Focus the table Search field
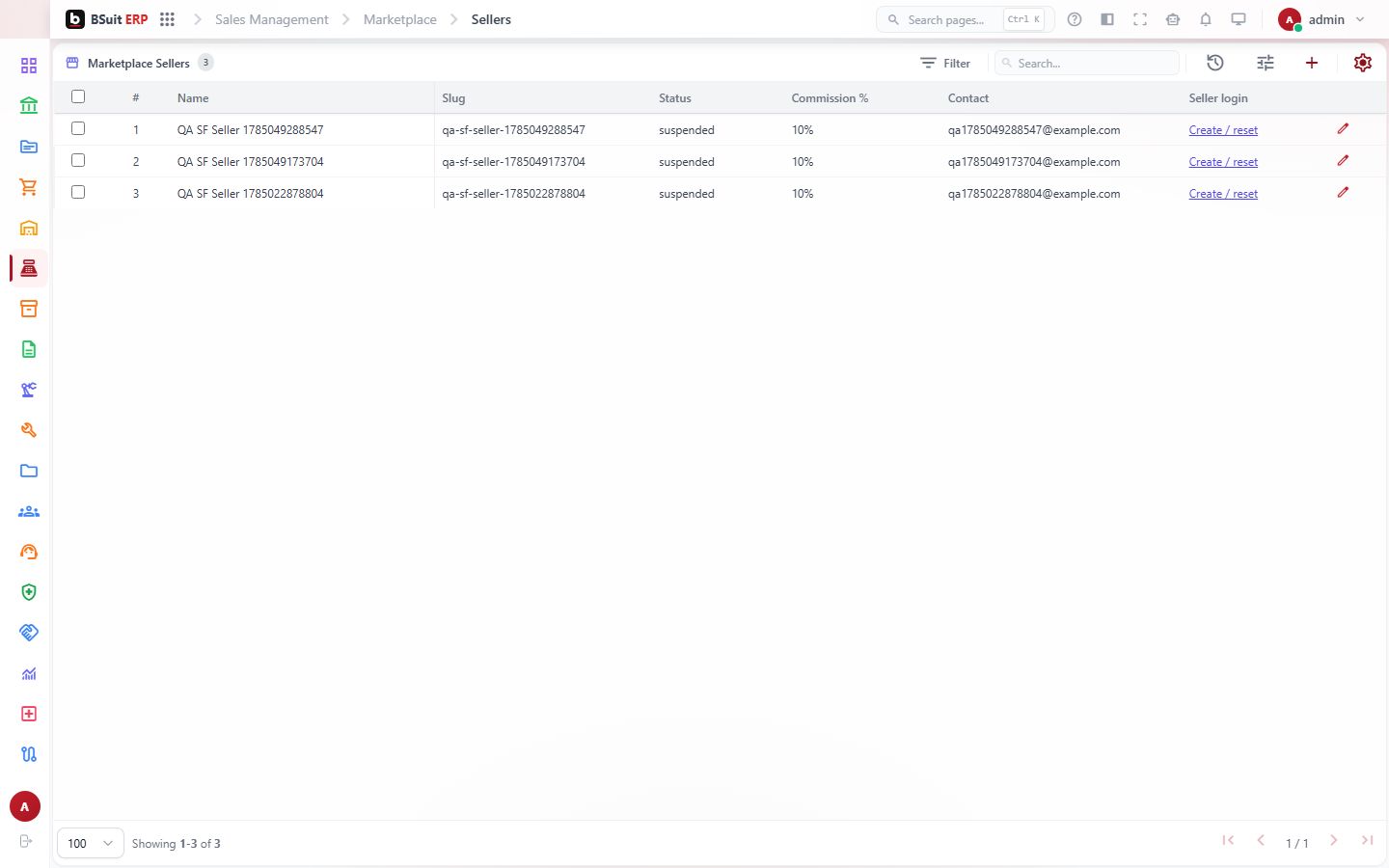 1087,63
